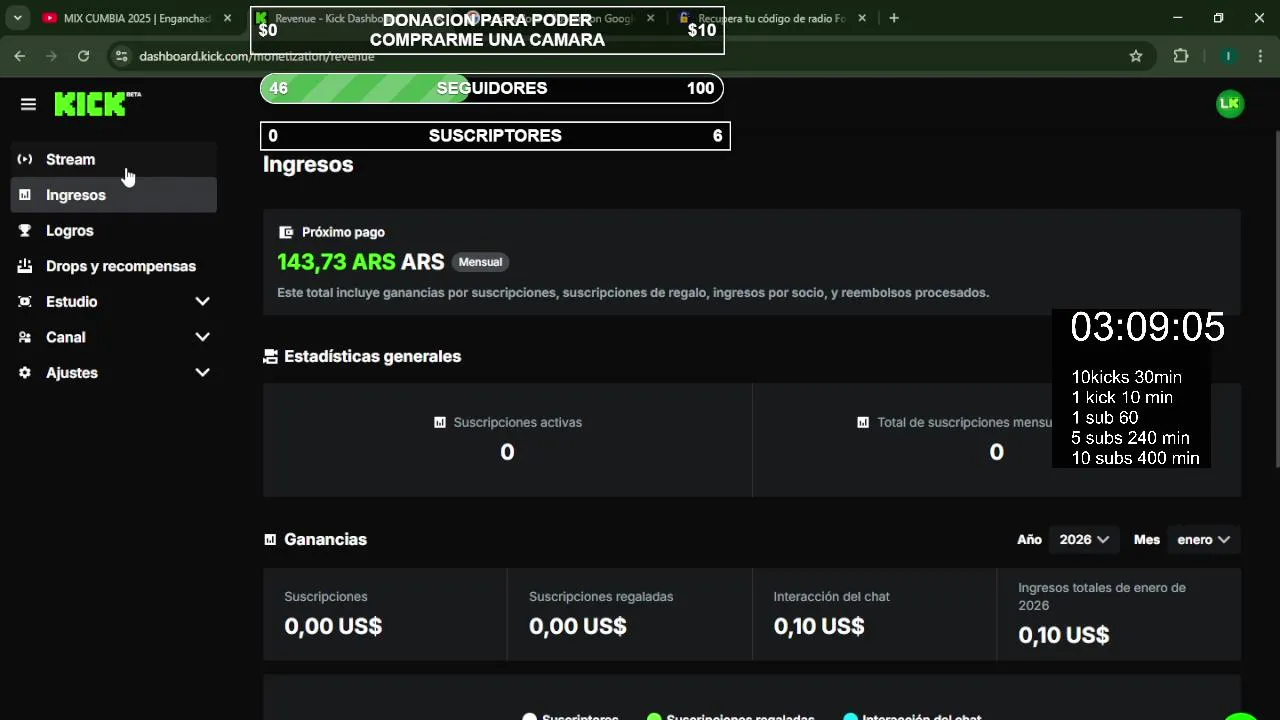Image resolution: width=1280 pixels, height=720 pixels.
Task: Click the Drops y recompensas icon
Action: click(x=25, y=266)
